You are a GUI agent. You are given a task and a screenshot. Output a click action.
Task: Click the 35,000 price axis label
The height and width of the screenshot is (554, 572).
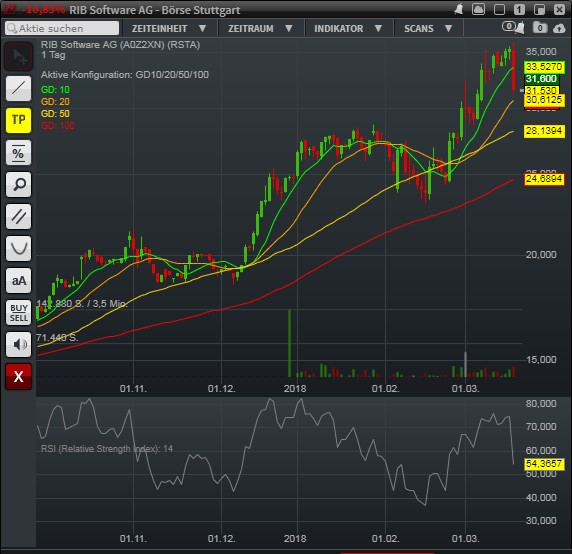click(541, 51)
